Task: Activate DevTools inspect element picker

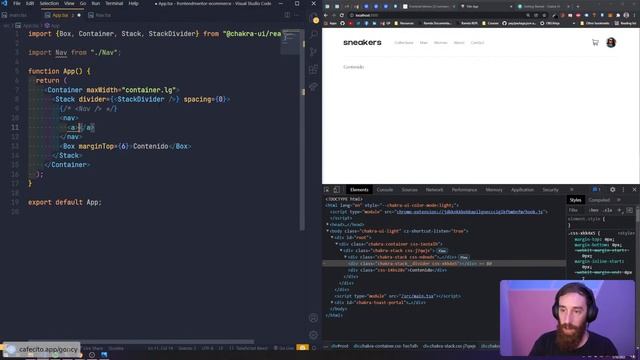Action: [x=327, y=190]
